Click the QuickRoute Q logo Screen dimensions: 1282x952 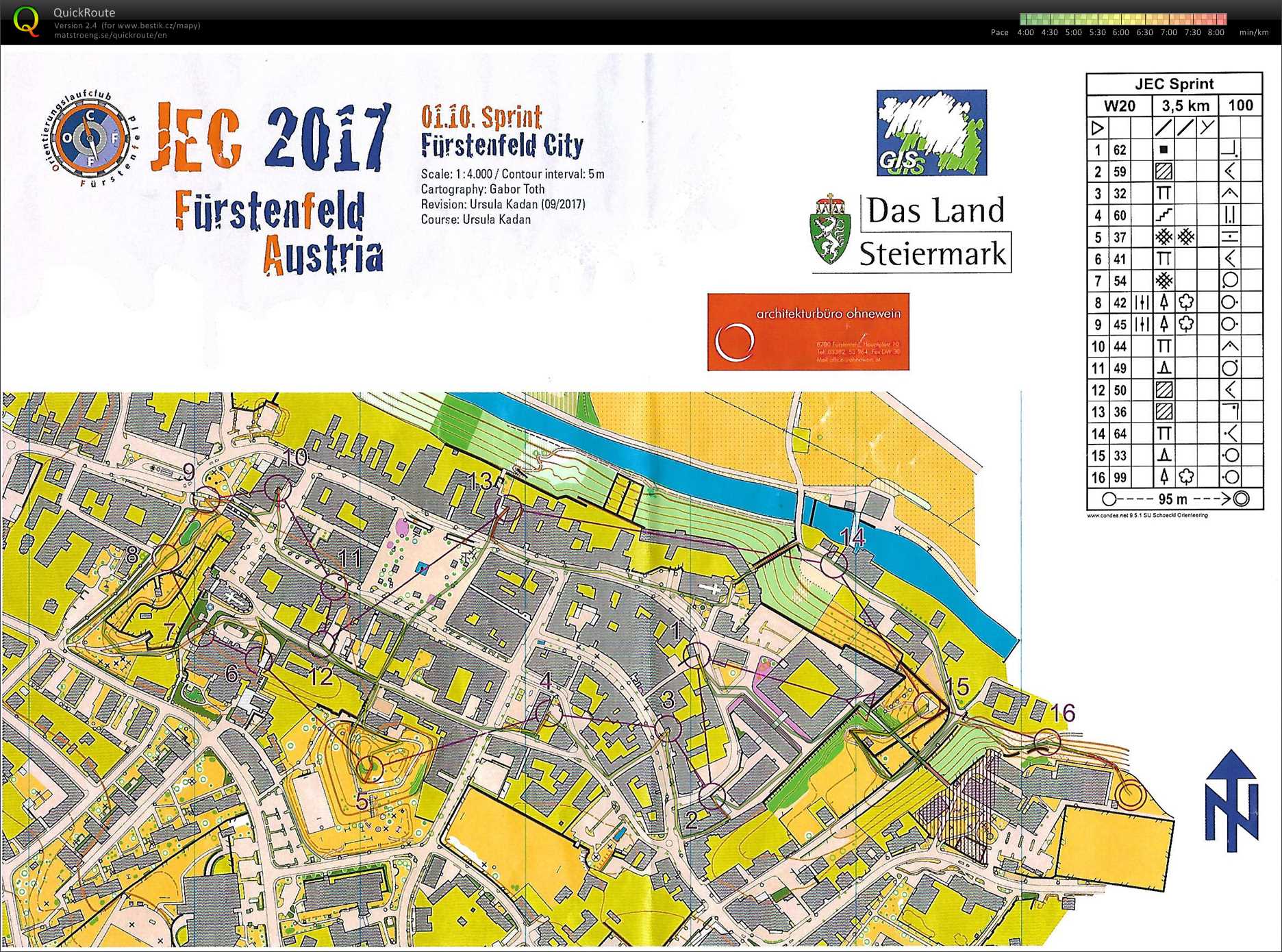click(x=27, y=21)
